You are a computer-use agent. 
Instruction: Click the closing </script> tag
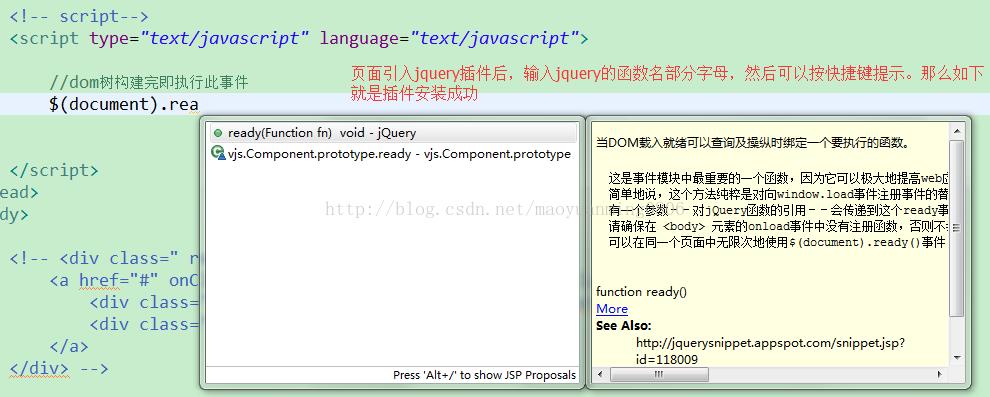[54, 170]
